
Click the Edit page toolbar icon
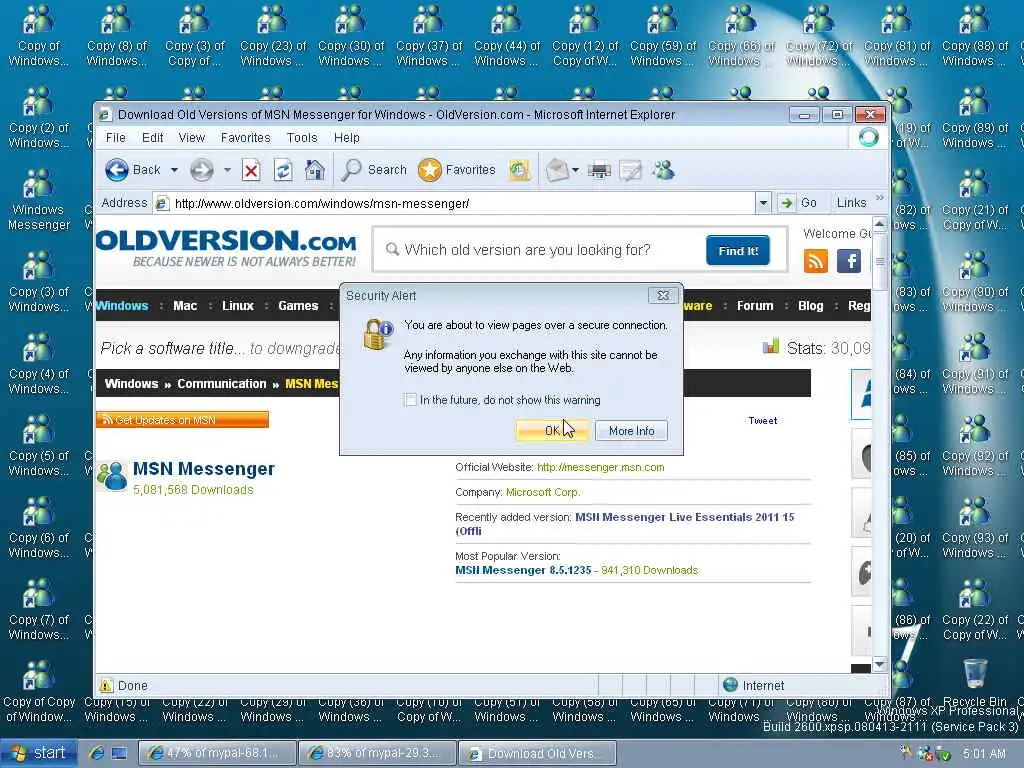[x=631, y=170]
